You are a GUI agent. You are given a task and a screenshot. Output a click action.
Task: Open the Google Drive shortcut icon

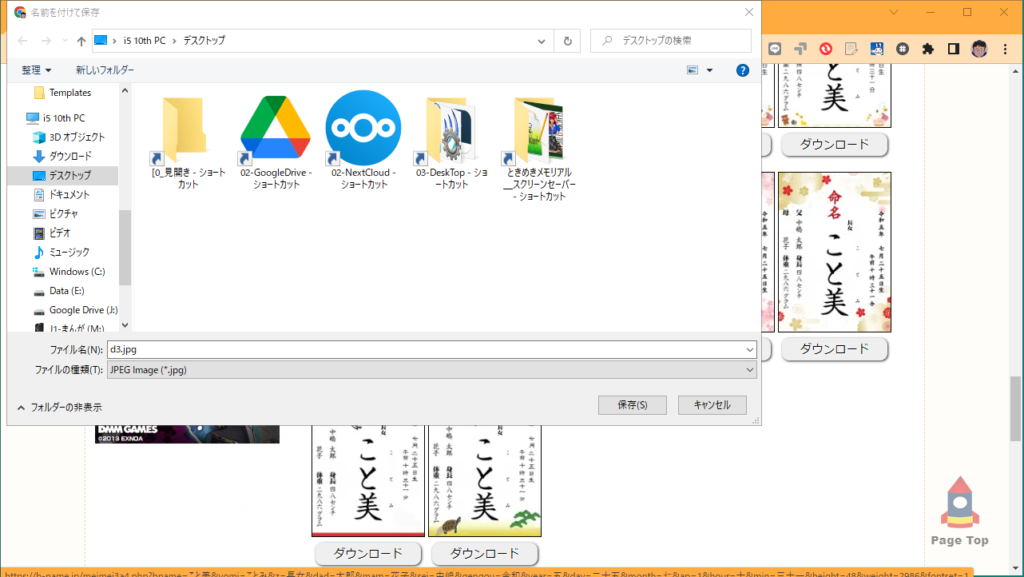coord(274,127)
